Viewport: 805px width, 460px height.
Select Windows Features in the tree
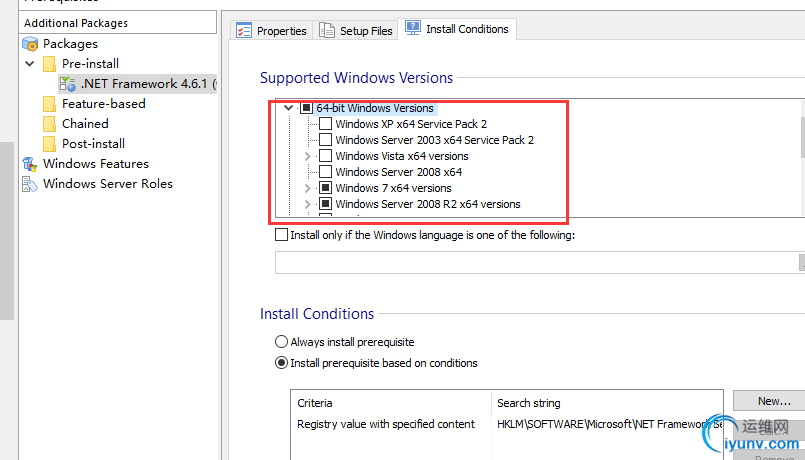(x=96, y=164)
